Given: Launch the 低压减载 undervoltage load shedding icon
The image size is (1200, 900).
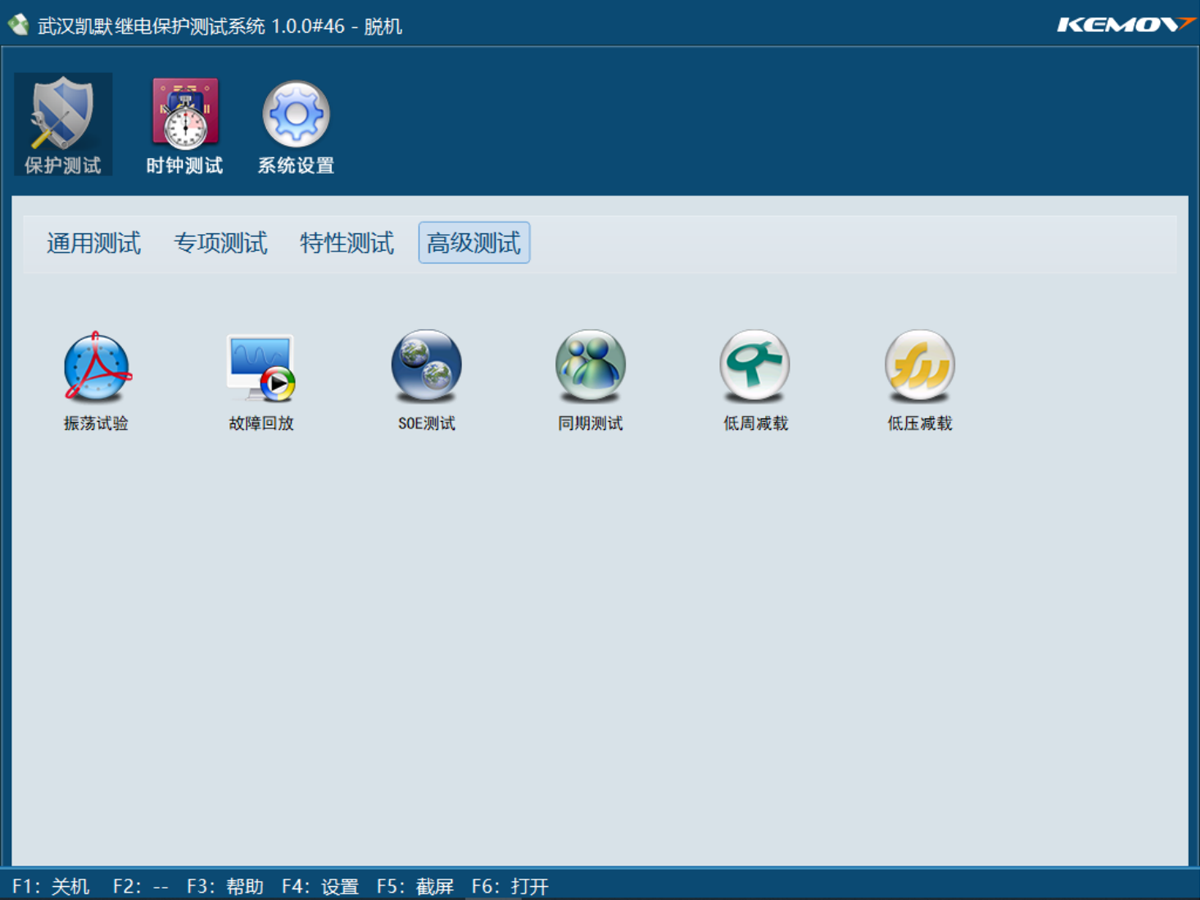Looking at the screenshot, I should (x=919, y=367).
